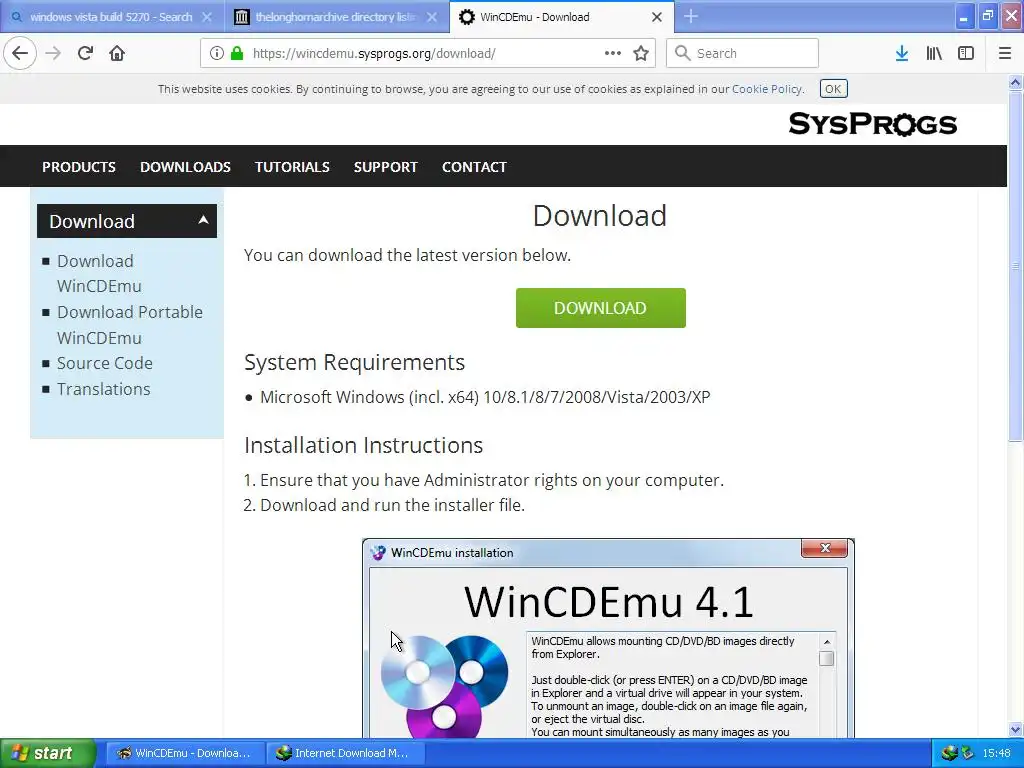Open the Source Code sidebar link

tap(104, 363)
